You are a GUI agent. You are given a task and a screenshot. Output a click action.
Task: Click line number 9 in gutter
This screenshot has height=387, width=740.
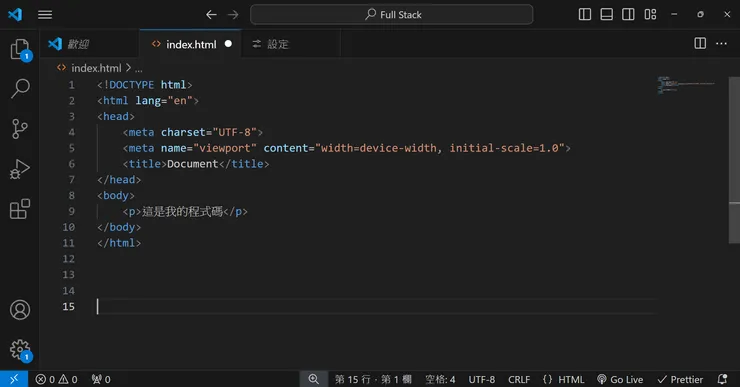tap(71, 211)
